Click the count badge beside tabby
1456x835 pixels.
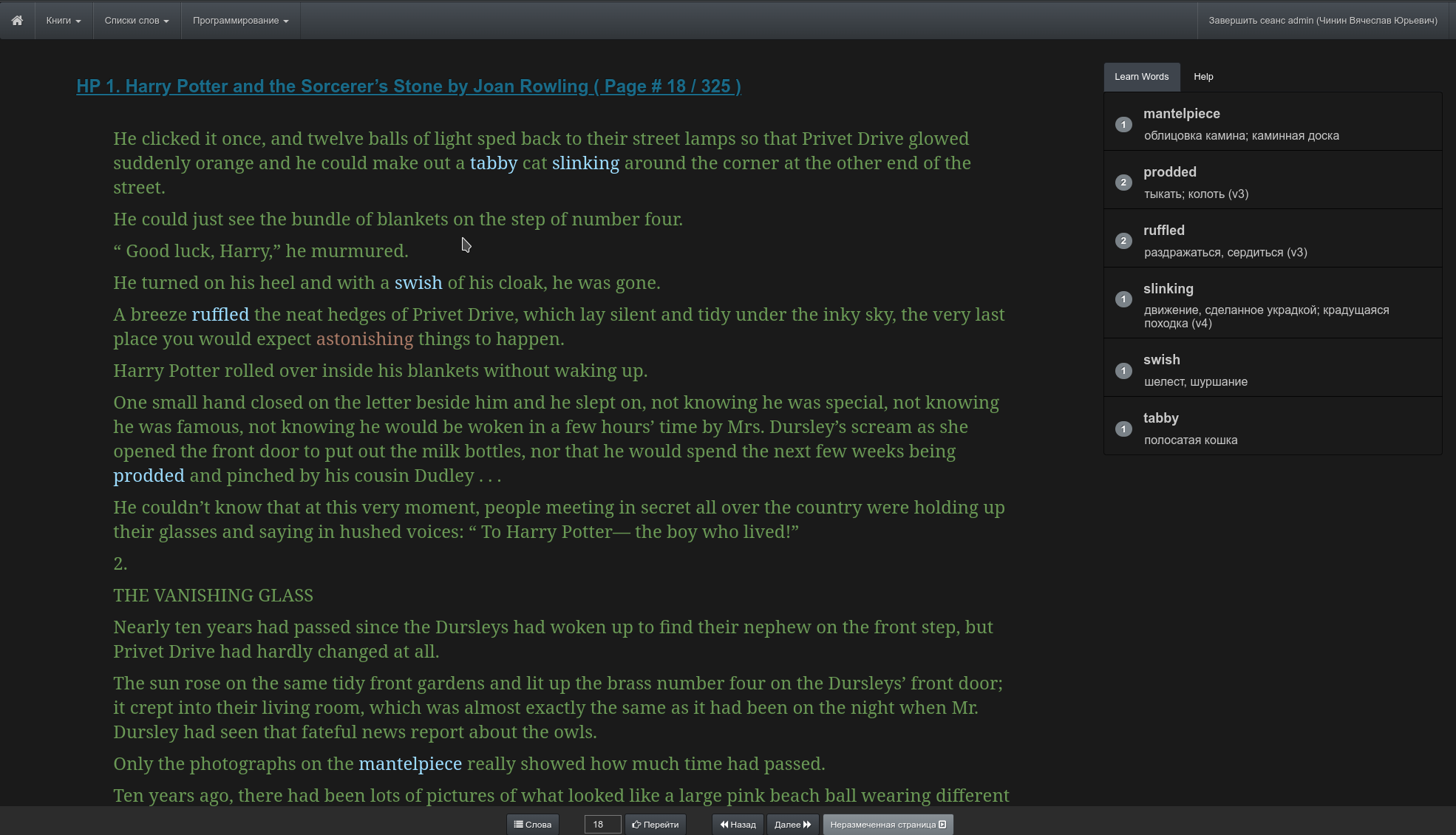tap(1123, 429)
